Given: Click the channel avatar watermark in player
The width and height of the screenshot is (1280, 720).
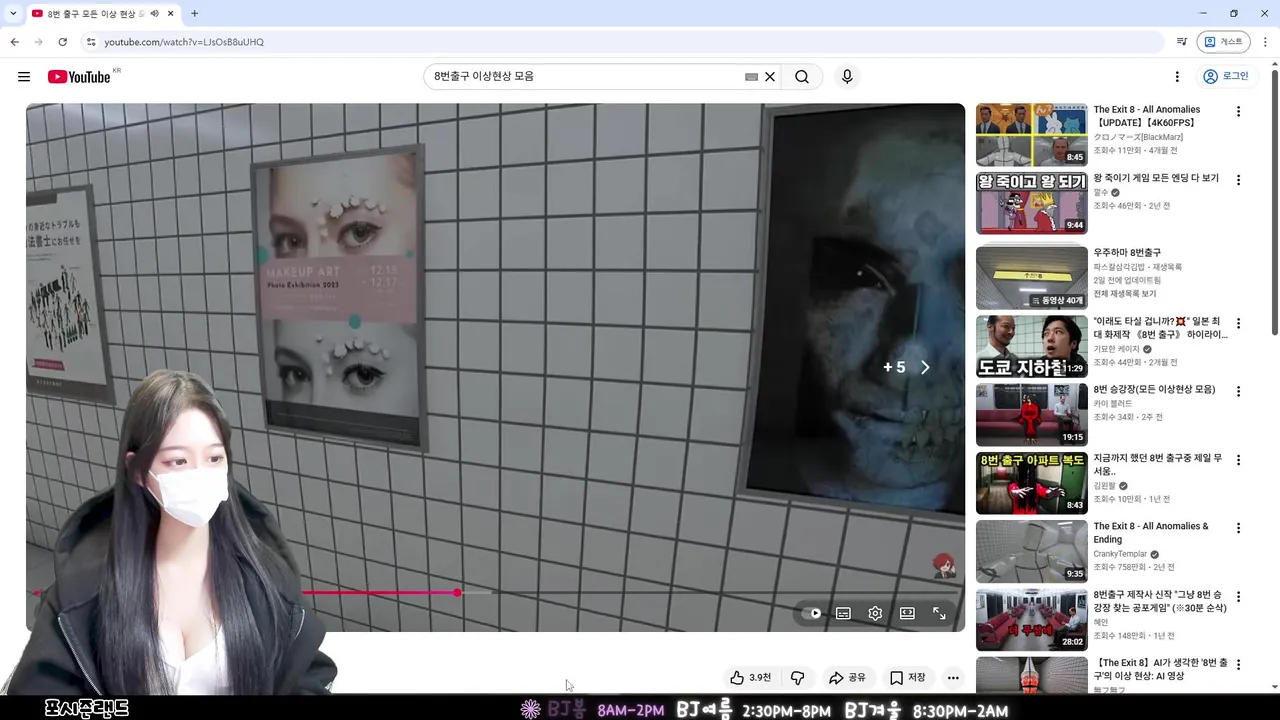Looking at the screenshot, I should (943, 566).
